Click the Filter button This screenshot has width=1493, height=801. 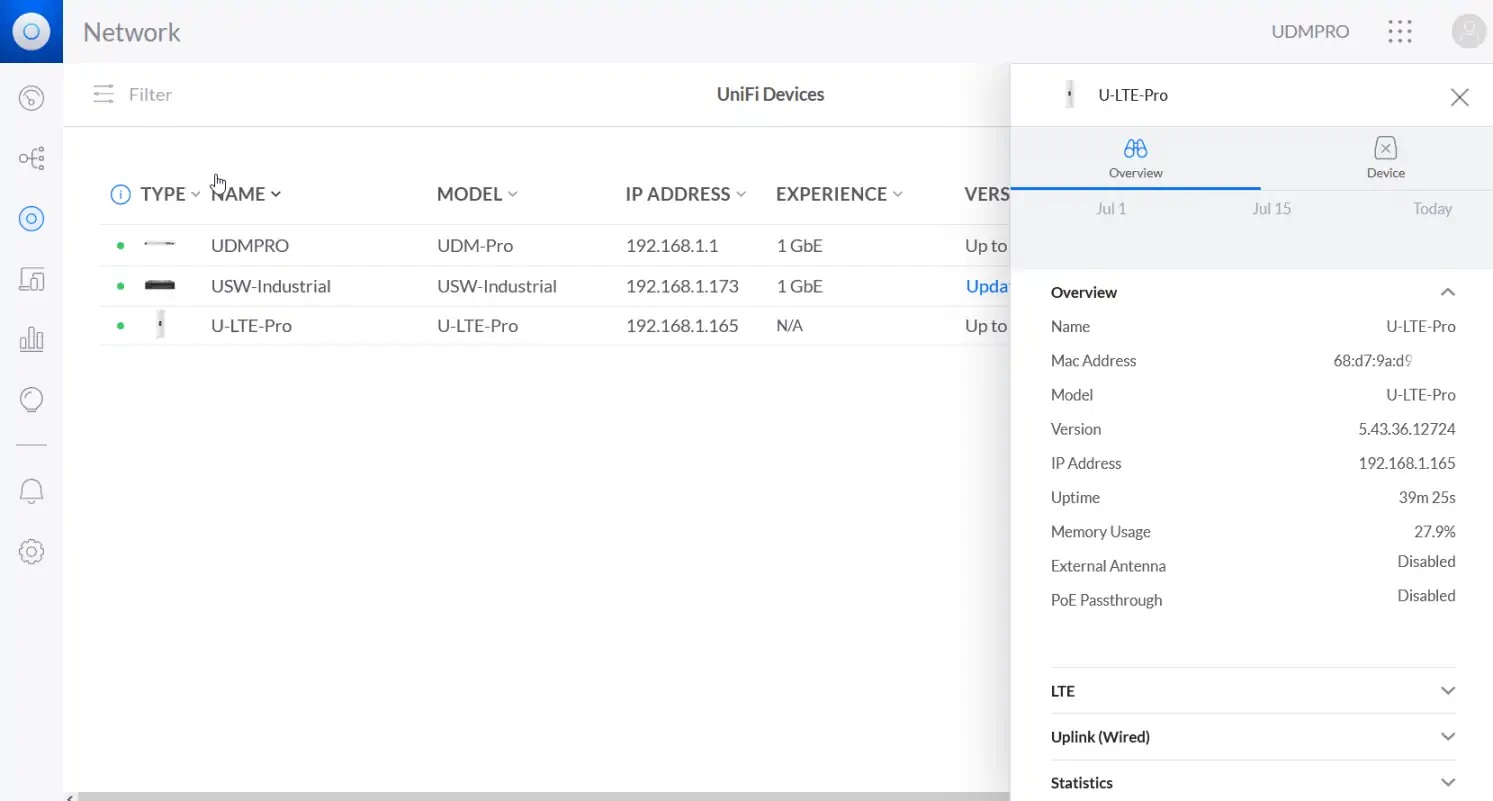point(133,95)
